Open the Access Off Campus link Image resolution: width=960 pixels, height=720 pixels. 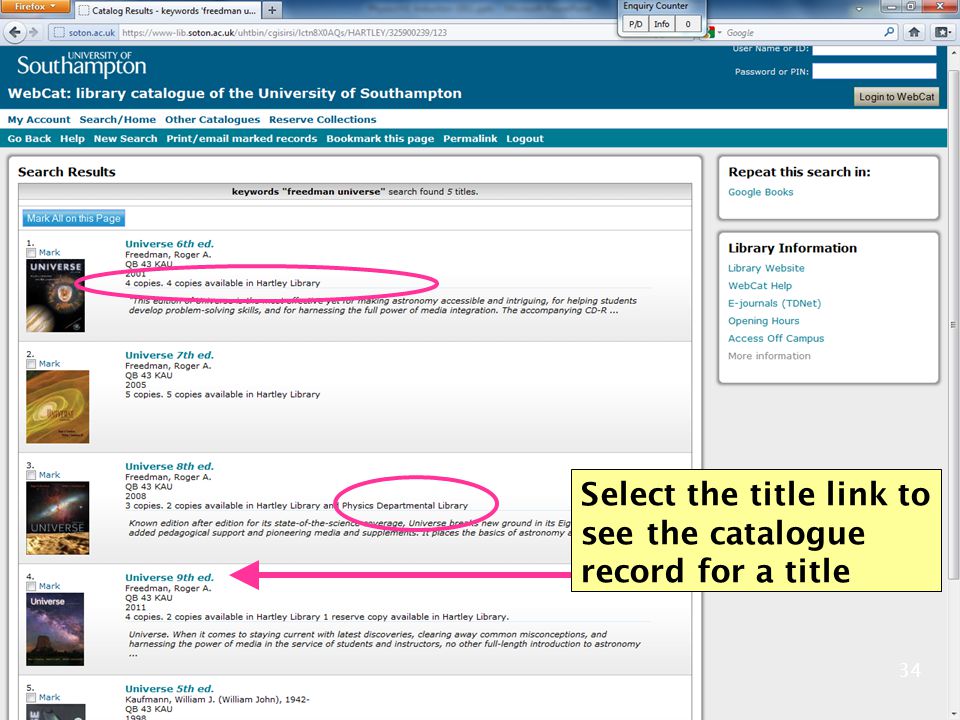tap(776, 339)
